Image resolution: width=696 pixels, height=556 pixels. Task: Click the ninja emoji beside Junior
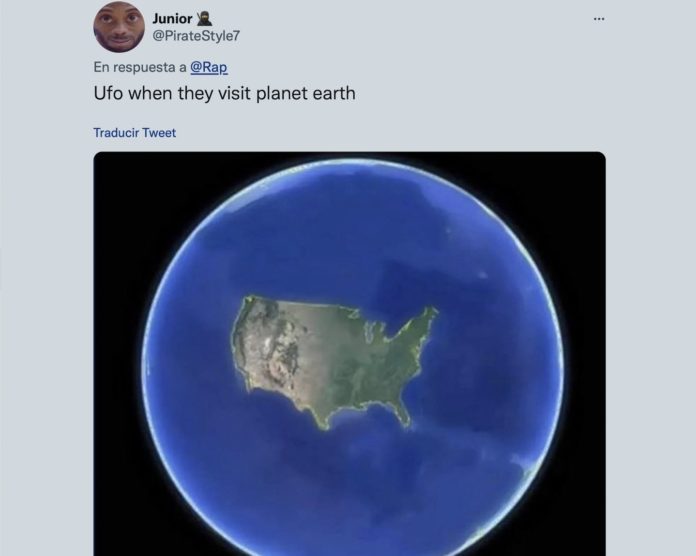[204, 18]
